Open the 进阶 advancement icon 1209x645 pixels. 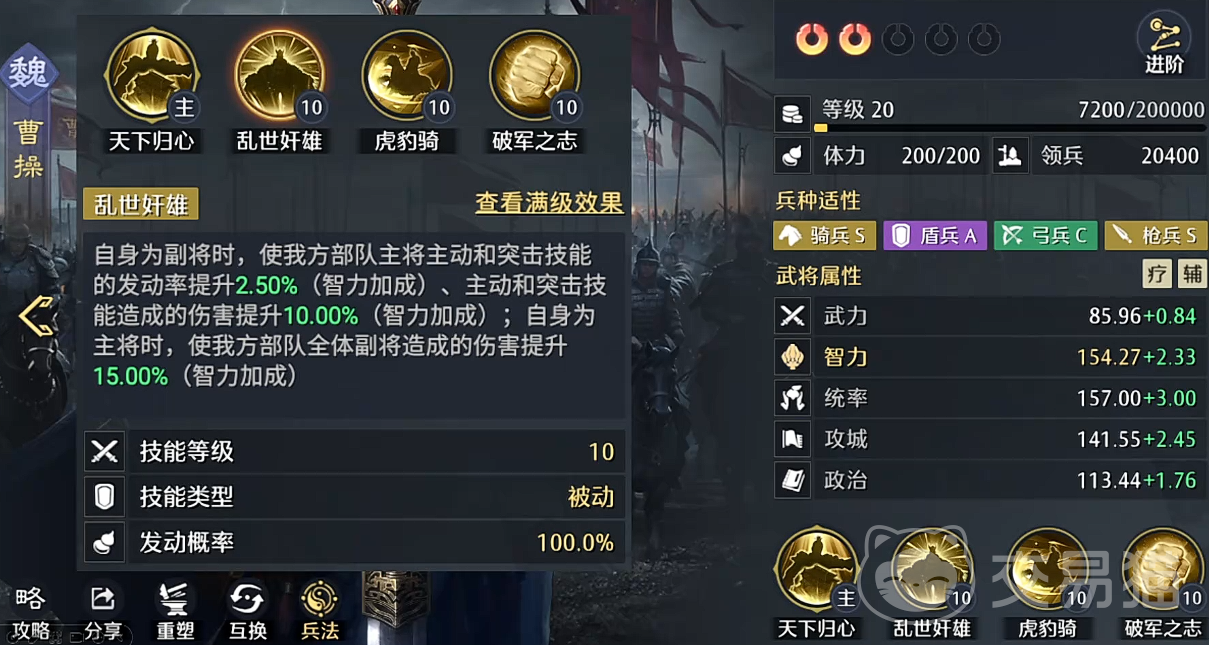coord(1164,47)
